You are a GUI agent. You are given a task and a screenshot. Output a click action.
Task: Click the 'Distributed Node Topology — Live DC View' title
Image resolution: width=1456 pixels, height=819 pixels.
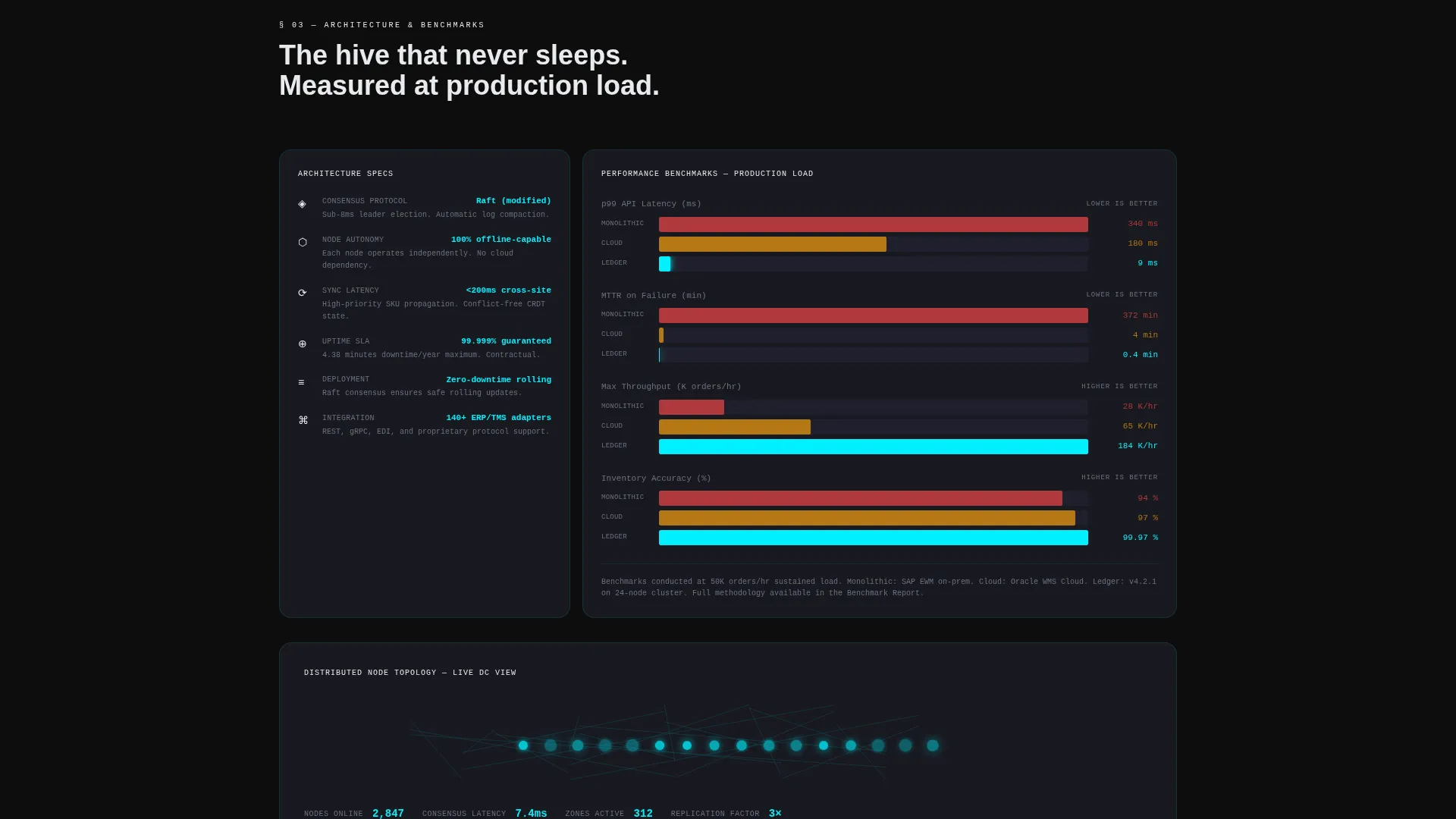click(x=410, y=673)
